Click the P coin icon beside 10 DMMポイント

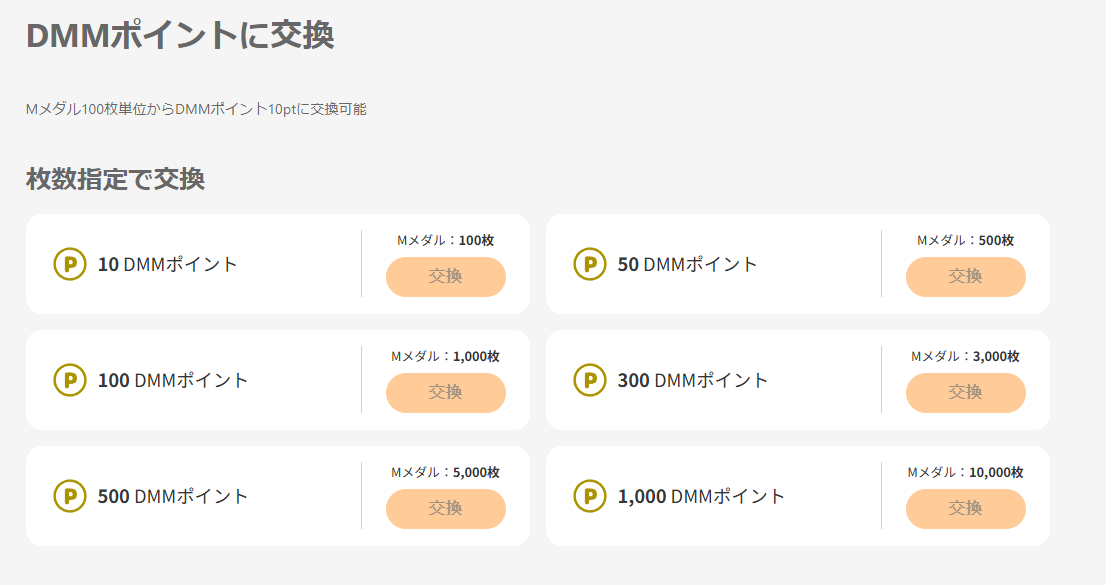[69, 264]
